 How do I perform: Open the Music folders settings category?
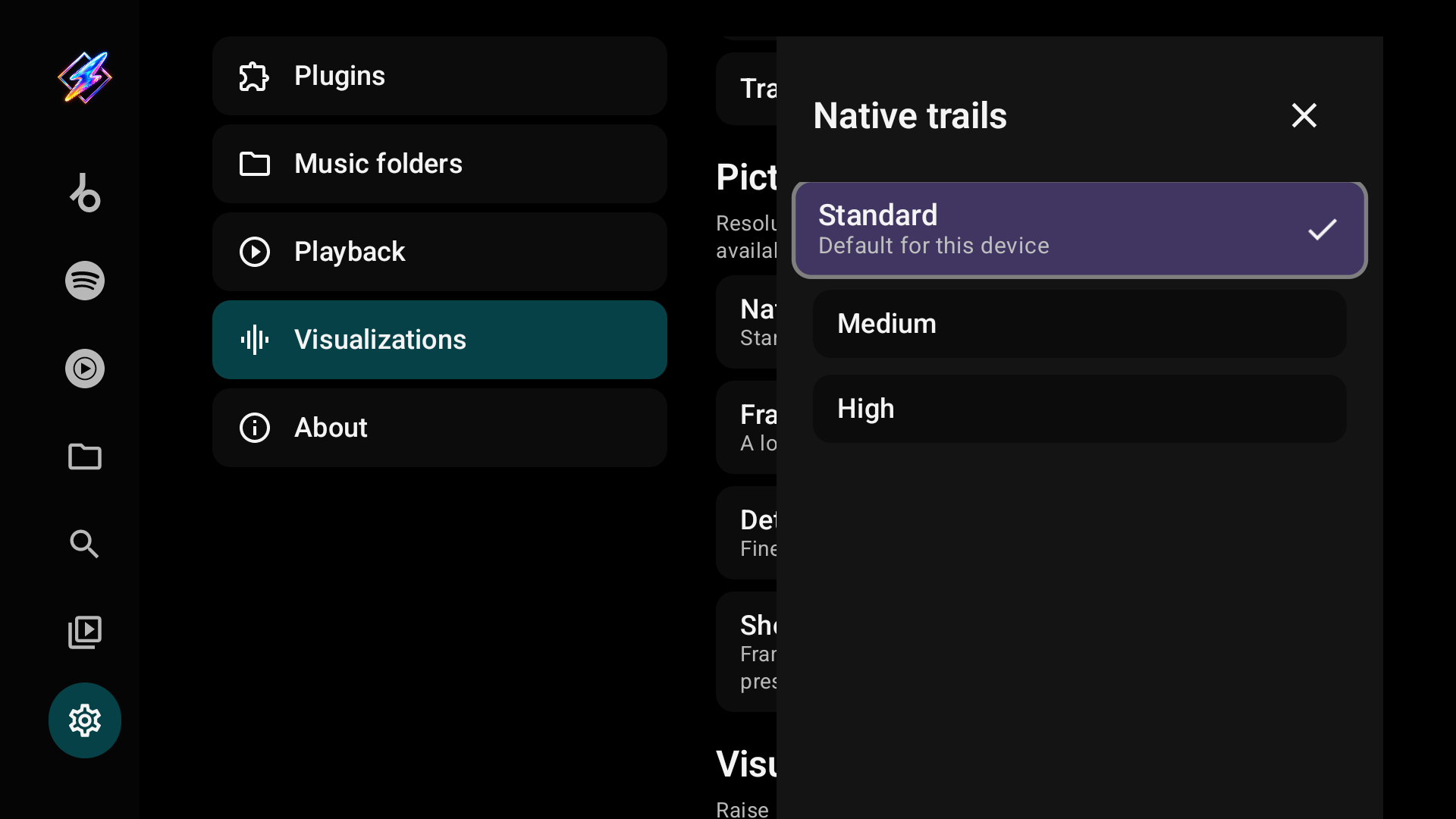440,164
